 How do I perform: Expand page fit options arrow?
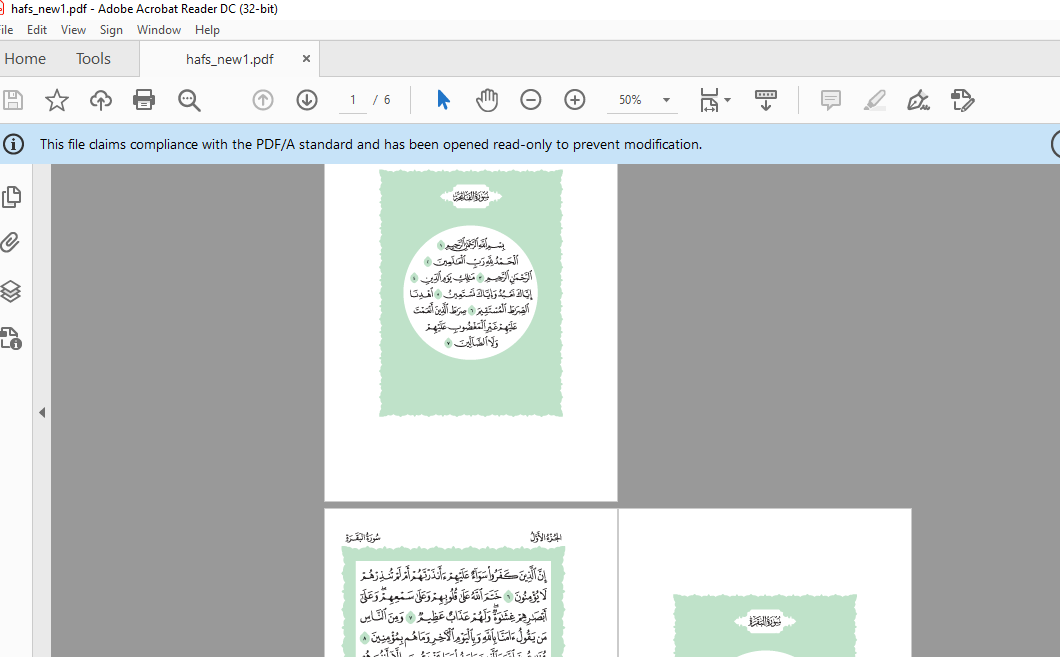point(727,100)
